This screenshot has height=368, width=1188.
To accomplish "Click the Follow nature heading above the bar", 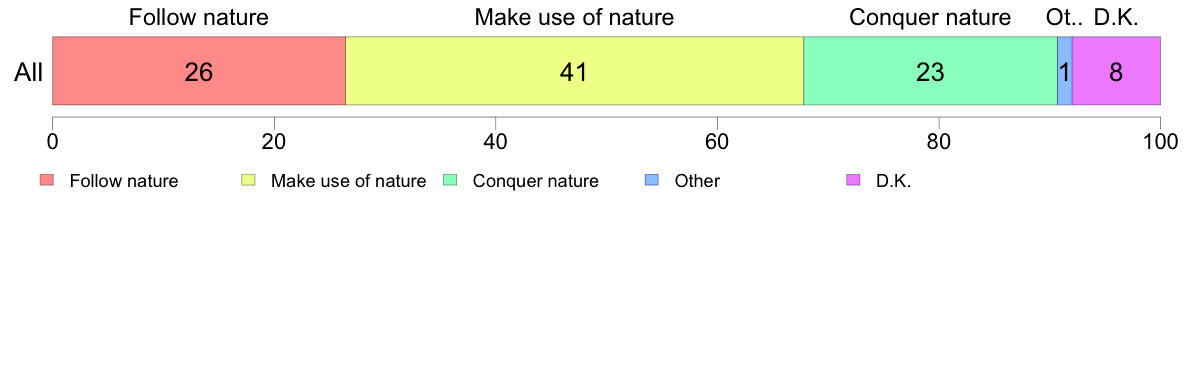I will tap(199, 17).
